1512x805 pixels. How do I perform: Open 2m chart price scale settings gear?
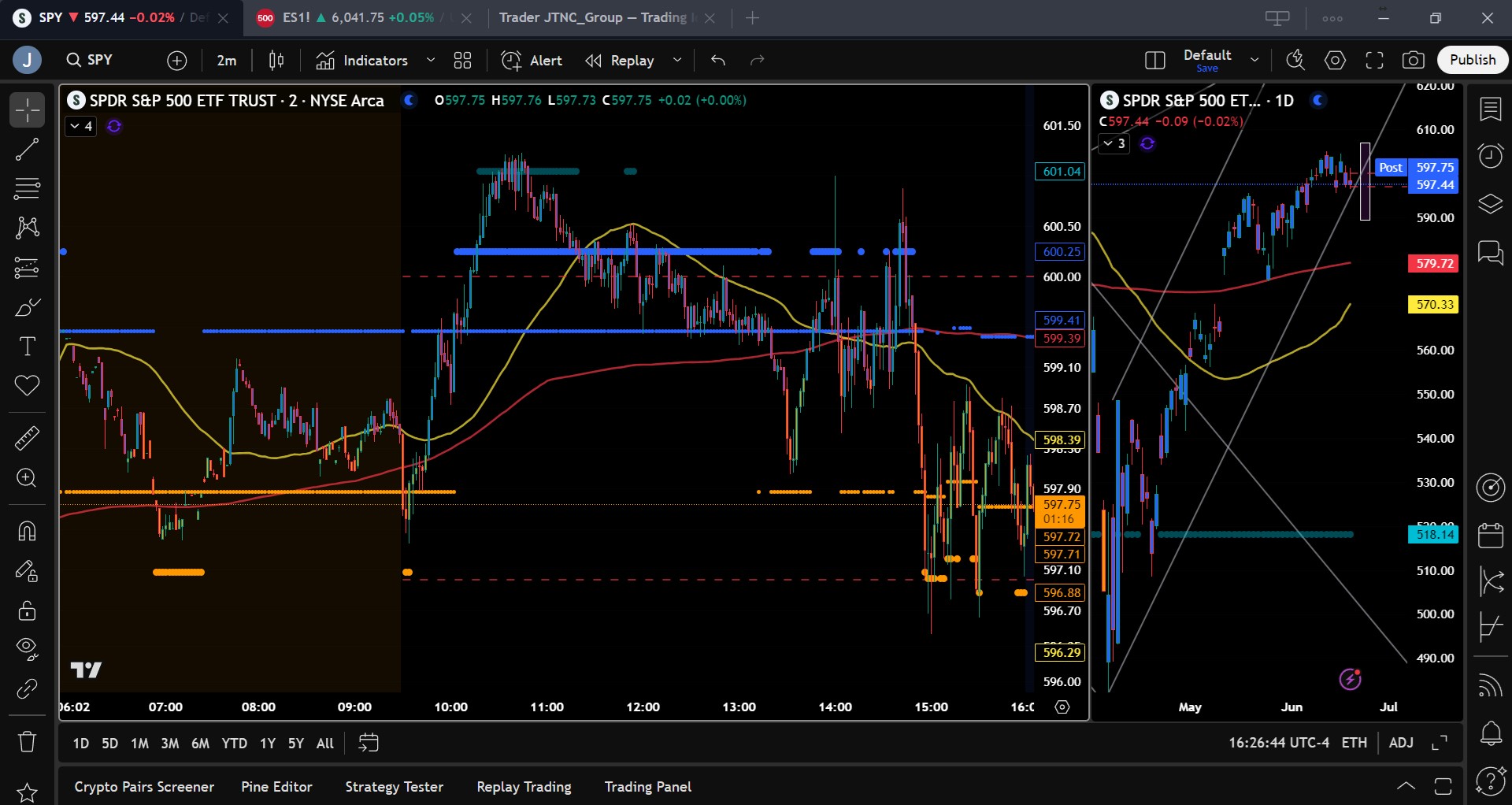pos(1062,707)
